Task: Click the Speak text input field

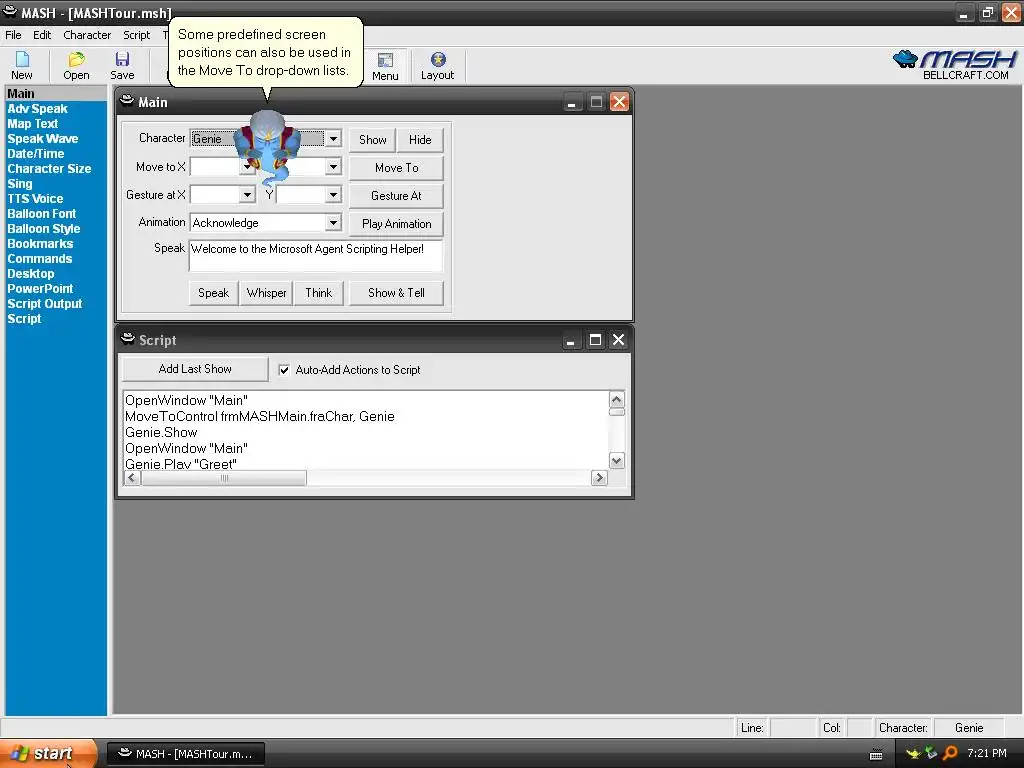Action: pos(315,255)
